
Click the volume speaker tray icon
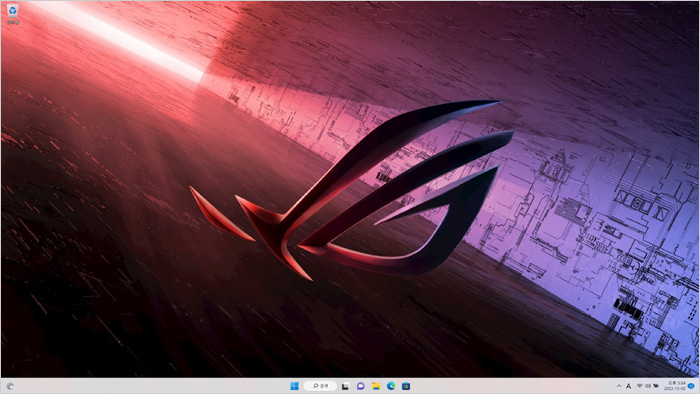pyautogui.click(x=648, y=386)
